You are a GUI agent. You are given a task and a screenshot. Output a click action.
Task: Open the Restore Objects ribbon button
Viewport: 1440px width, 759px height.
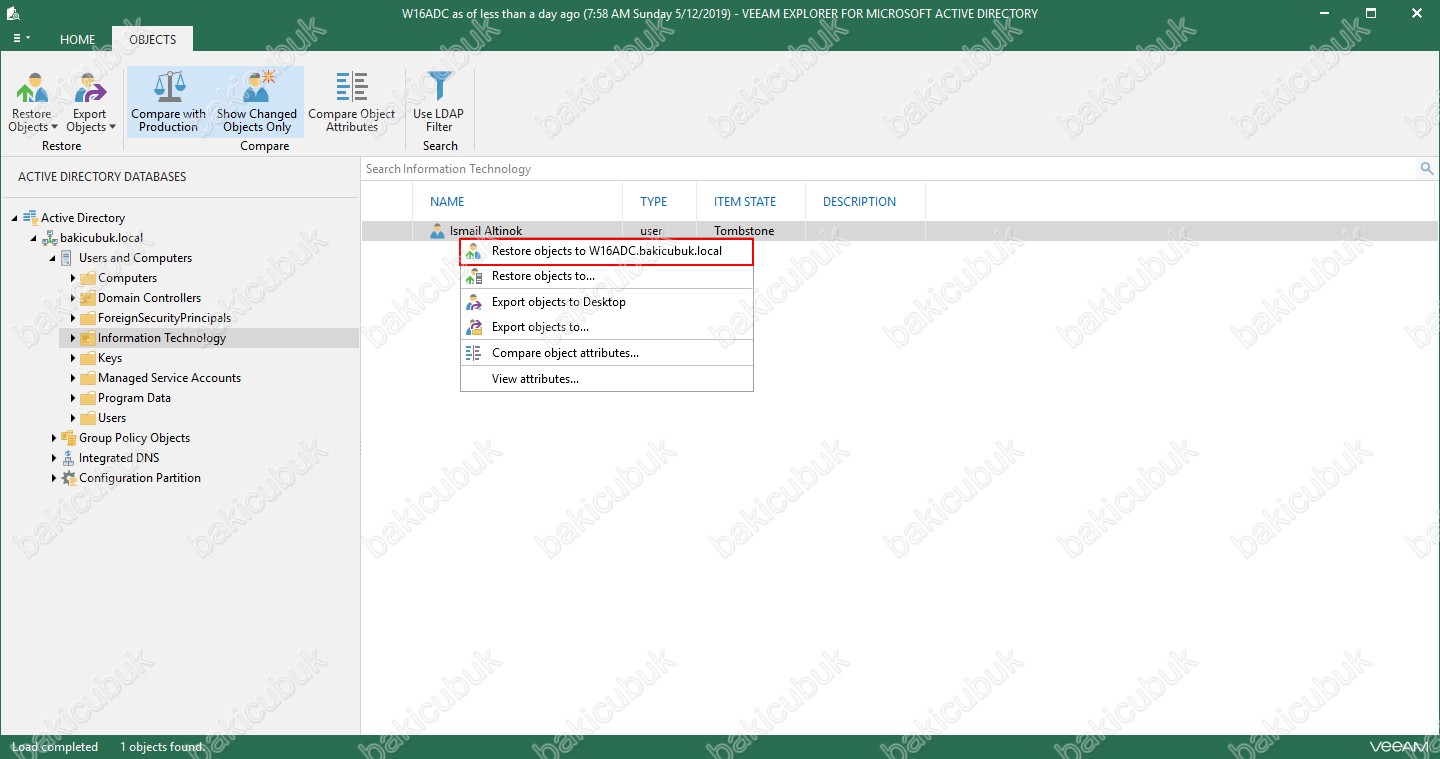tap(32, 103)
